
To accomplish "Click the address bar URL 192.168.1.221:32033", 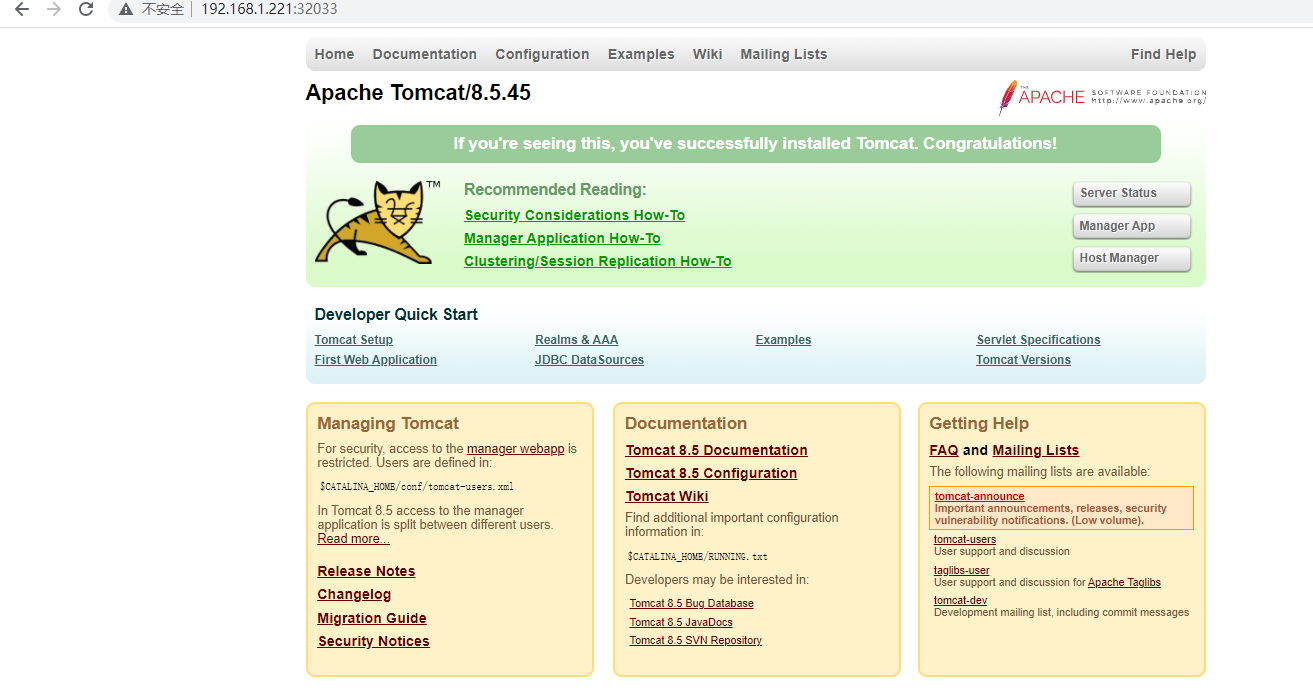I will 269,9.
